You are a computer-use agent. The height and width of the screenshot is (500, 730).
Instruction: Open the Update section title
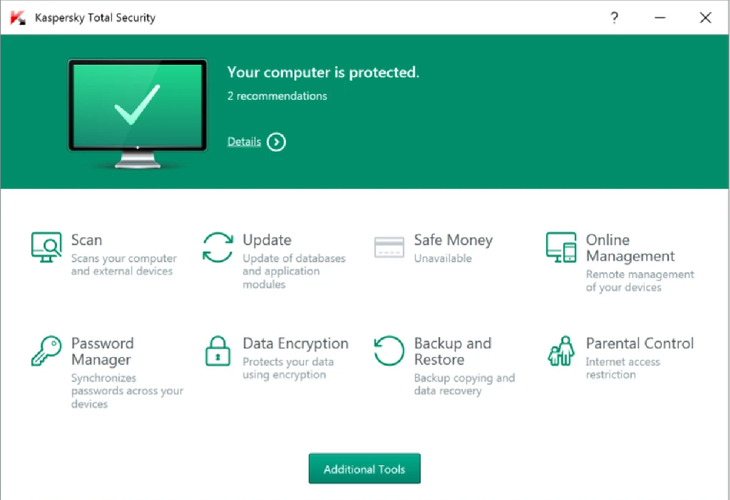(x=267, y=240)
